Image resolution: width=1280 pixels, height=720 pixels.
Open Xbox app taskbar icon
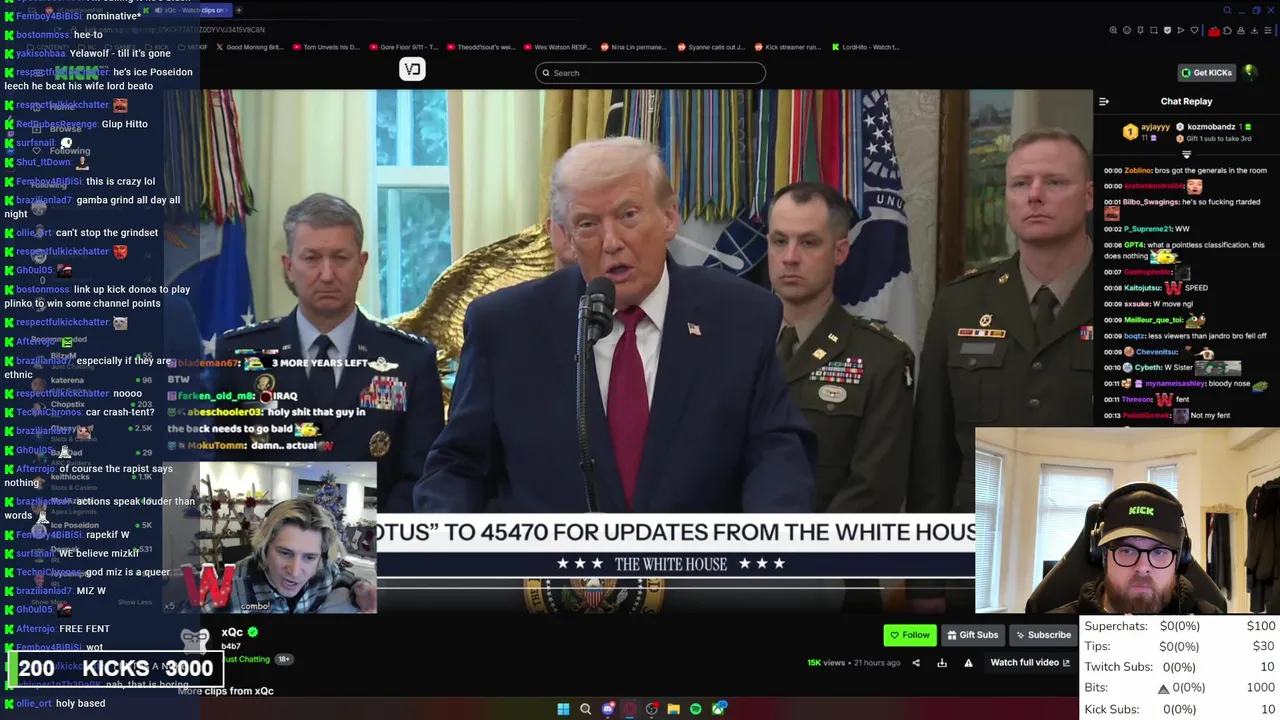[718, 709]
